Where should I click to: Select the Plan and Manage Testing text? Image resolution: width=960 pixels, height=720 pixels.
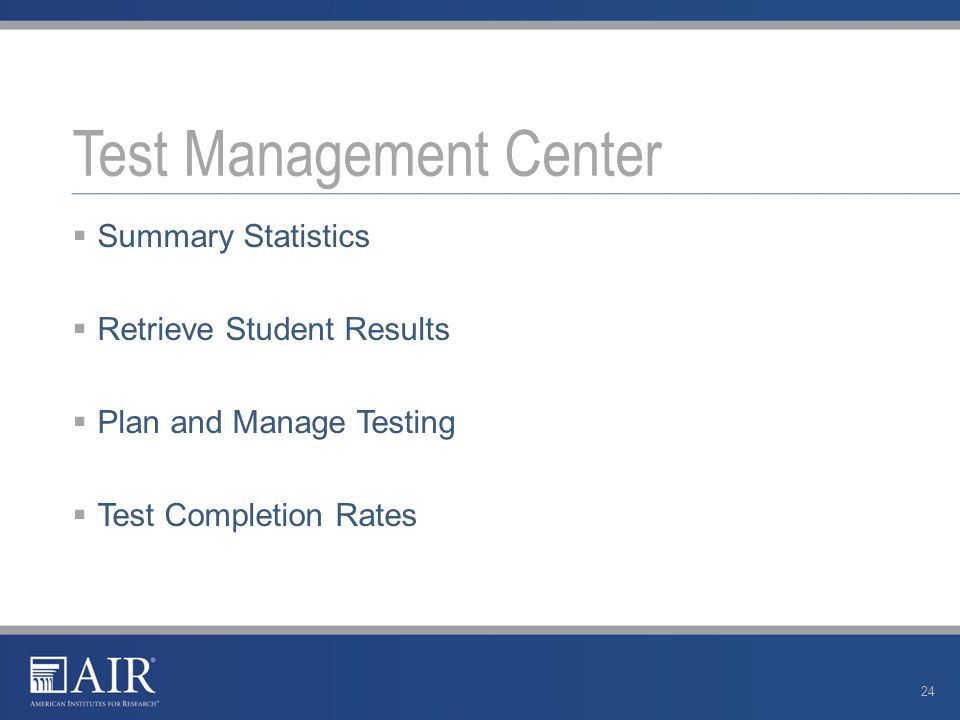tap(276, 423)
